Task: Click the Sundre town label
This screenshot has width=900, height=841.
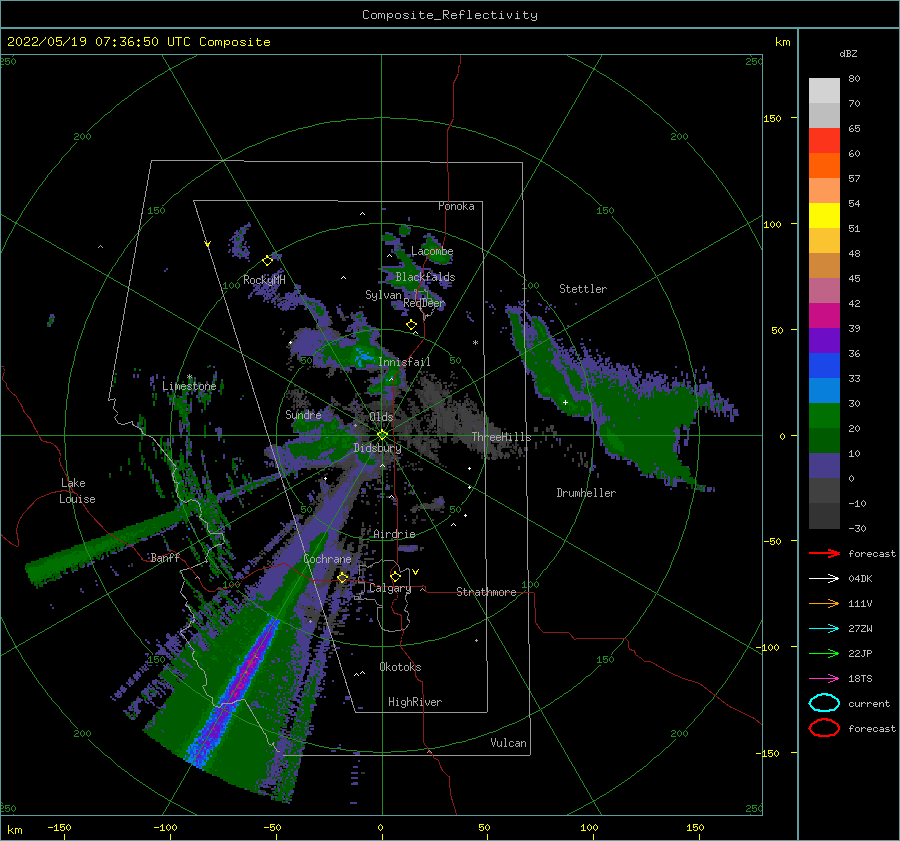Action: 303,414
